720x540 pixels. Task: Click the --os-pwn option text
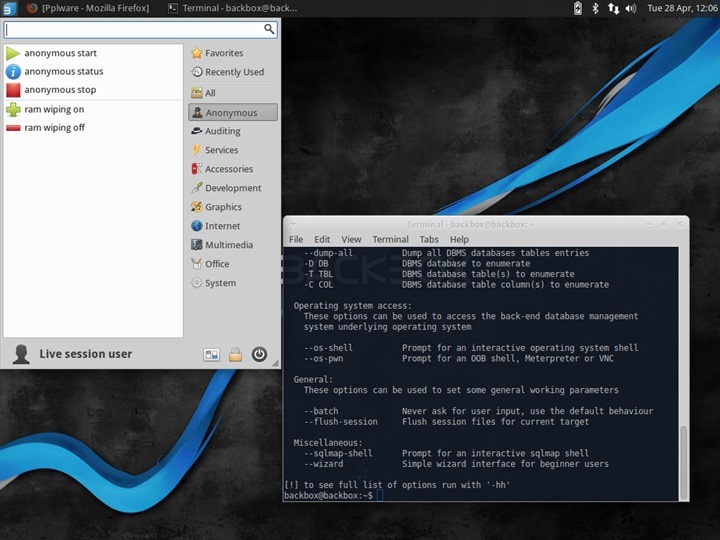click(323, 358)
